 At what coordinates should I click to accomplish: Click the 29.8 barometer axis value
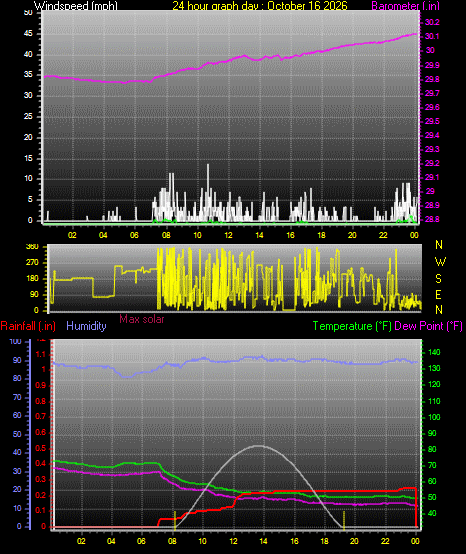[x=432, y=79]
